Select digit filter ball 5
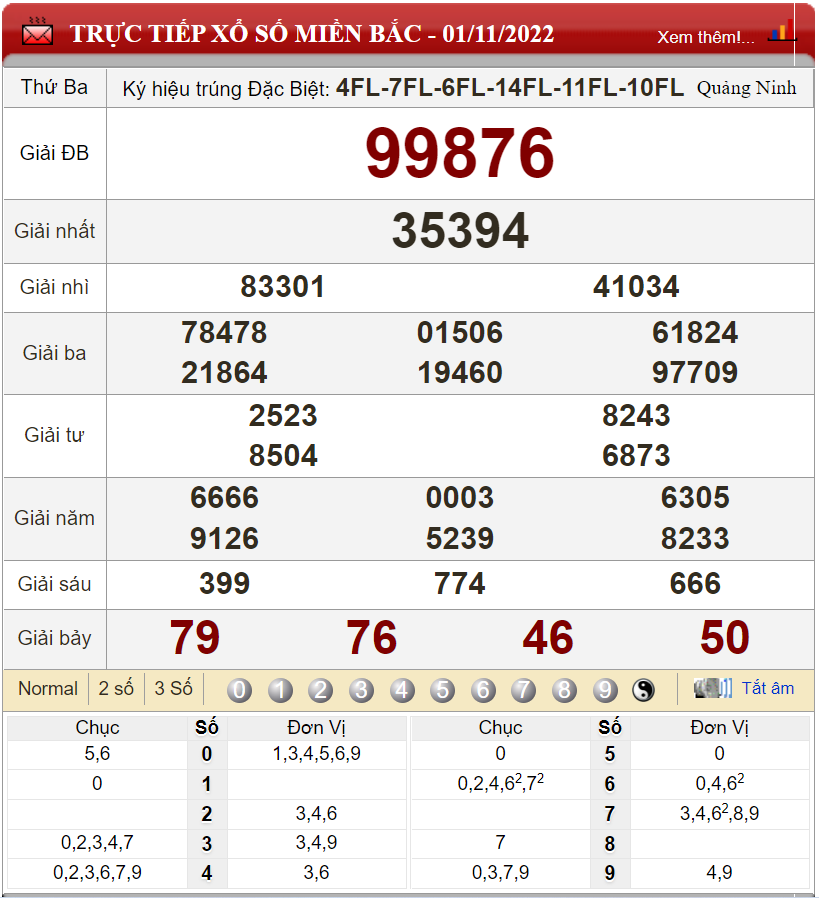 tap(443, 690)
